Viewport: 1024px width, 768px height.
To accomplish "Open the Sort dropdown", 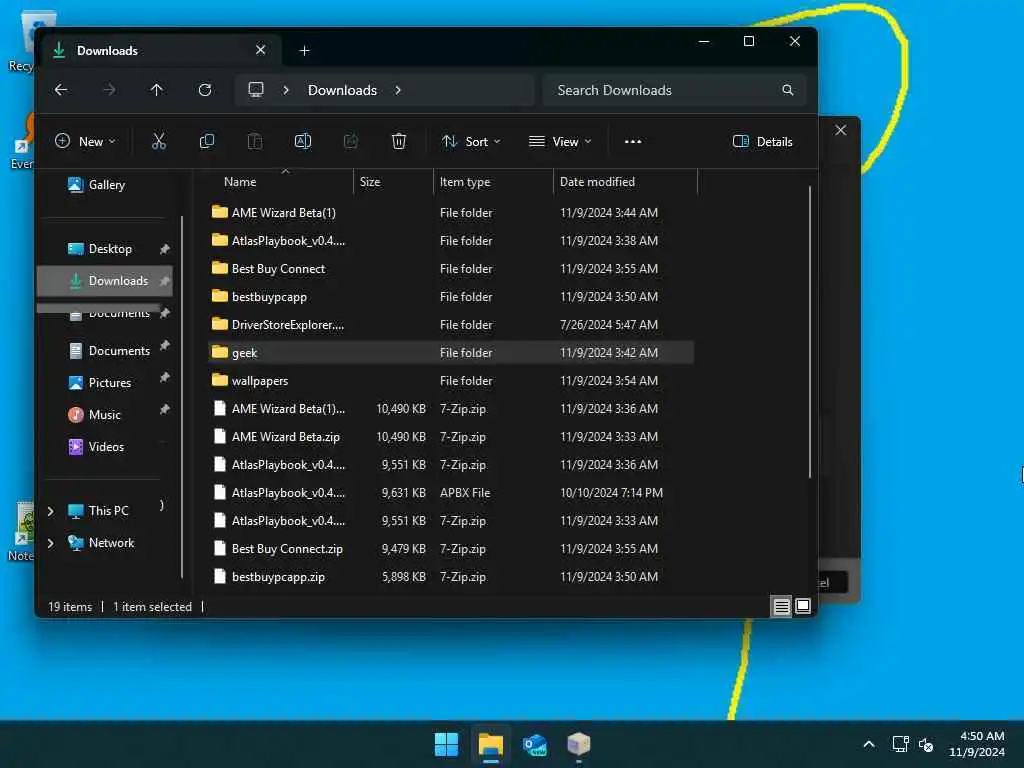I will tap(471, 141).
